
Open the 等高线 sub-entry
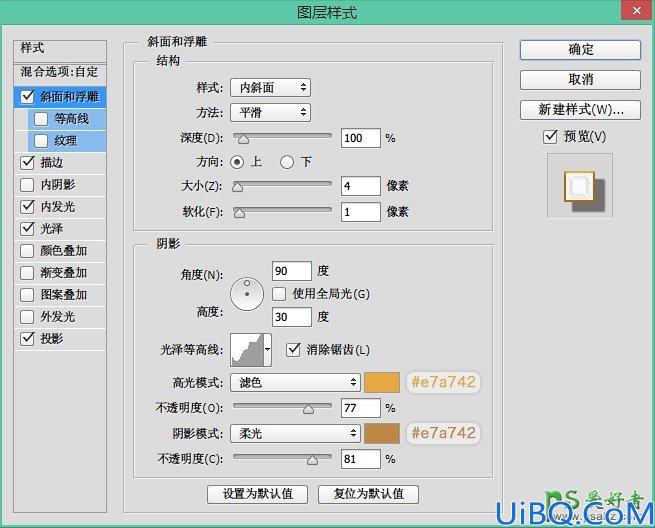click(71, 119)
